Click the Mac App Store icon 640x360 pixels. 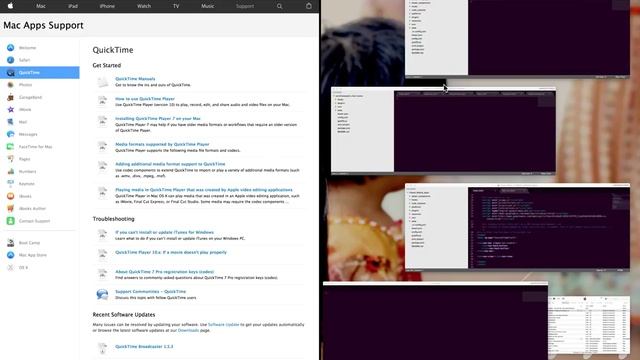point(11,255)
